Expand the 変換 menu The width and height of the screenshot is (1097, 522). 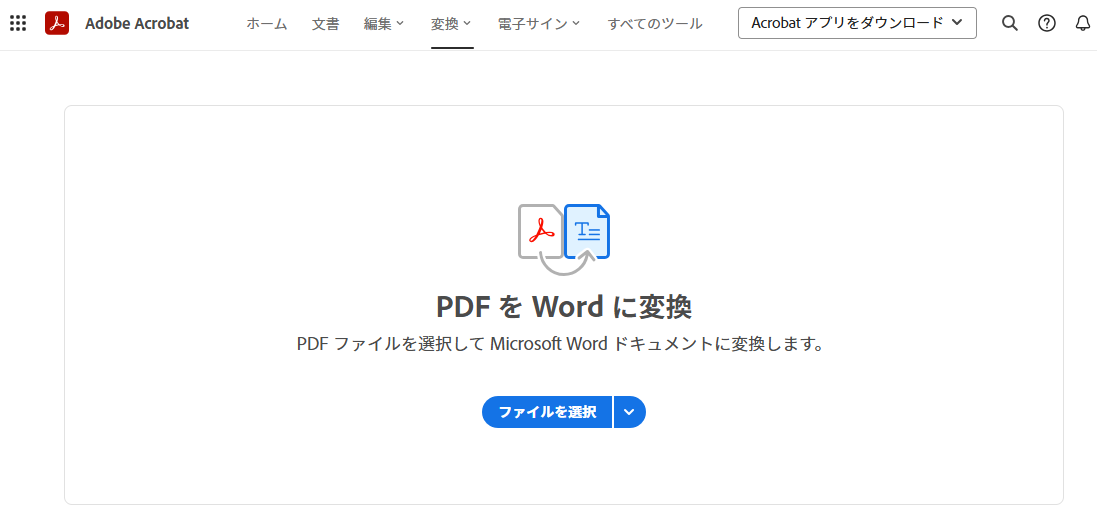click(x=451, y=23)
